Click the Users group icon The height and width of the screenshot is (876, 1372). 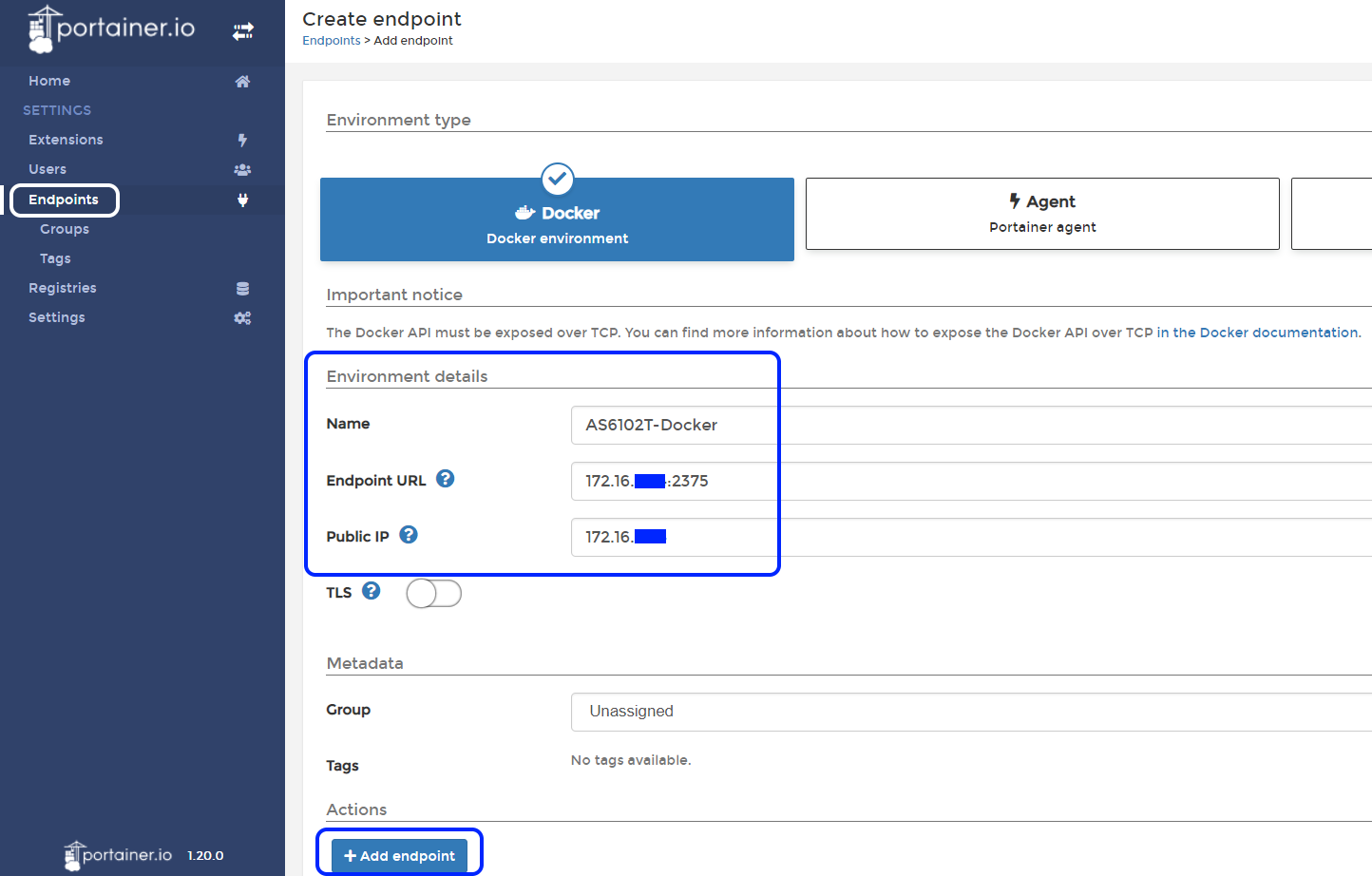click(x=242, y=170)
